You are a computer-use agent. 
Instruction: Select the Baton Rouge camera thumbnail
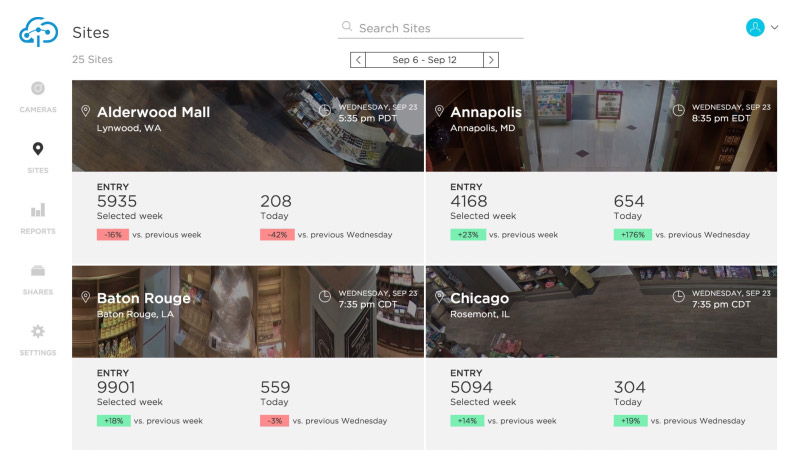(x=248, y=310)
